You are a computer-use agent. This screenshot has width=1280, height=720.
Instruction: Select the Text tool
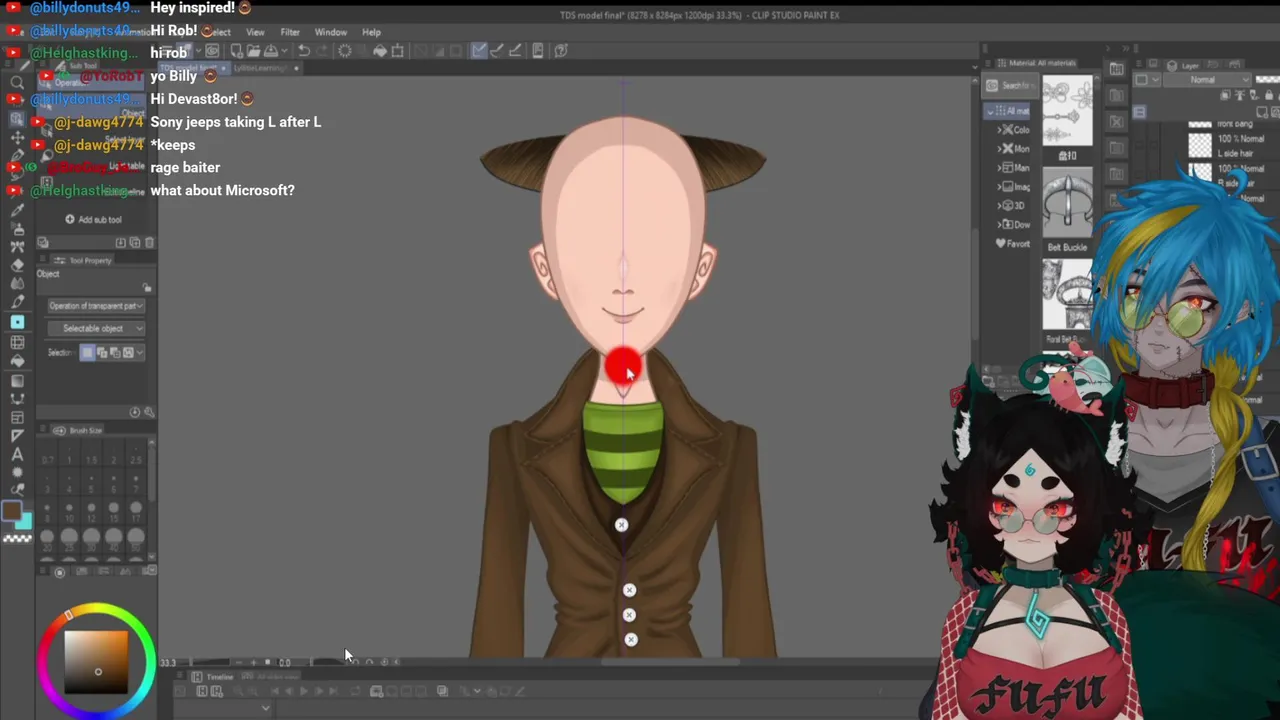coord(17,455)
